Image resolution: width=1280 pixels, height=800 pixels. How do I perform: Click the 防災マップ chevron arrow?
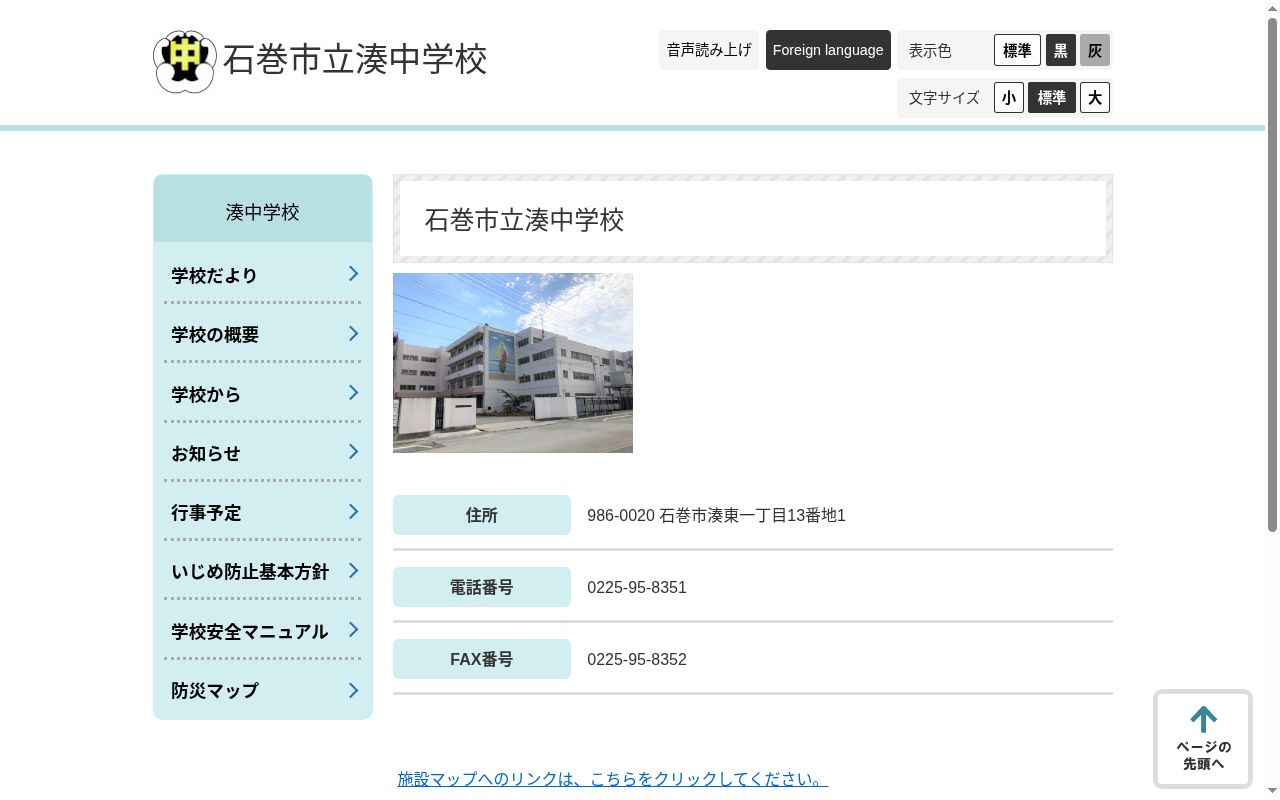tap(353, 690)
